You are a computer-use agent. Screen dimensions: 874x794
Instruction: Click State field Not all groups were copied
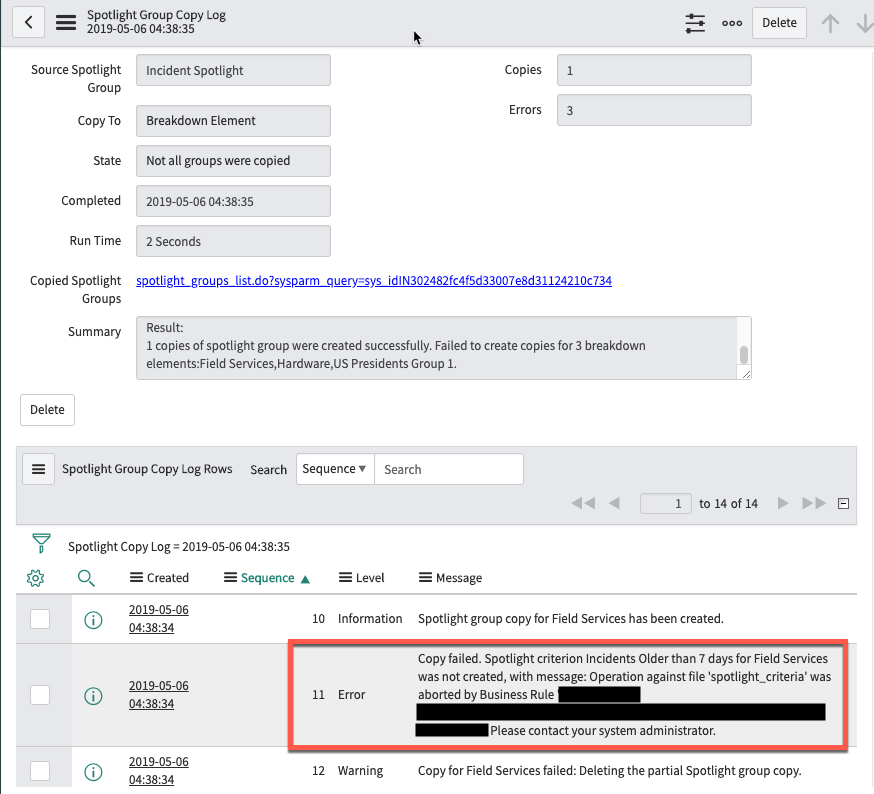coord(234,161)
